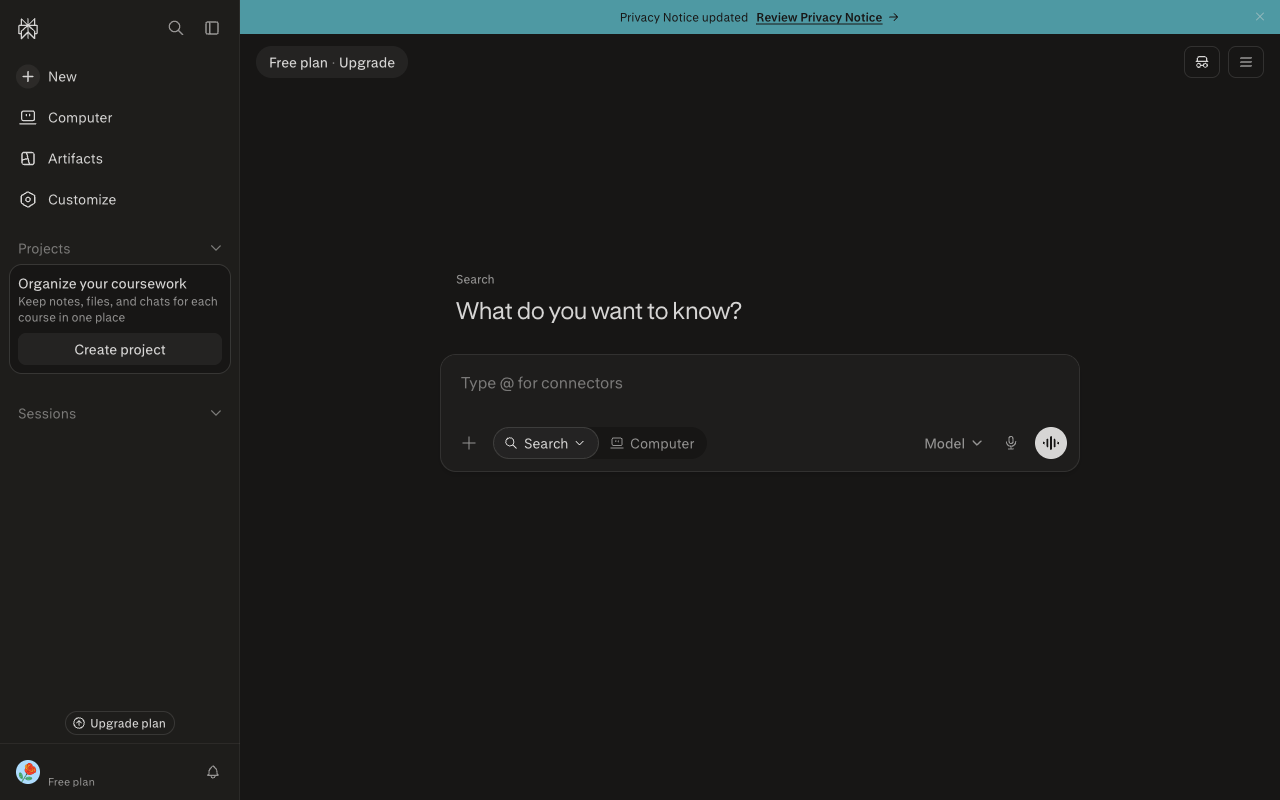Viewport: 1280px width, 800px height.
Task: Open the top-right hamburger menu icon
Action: coord(1246,62)
